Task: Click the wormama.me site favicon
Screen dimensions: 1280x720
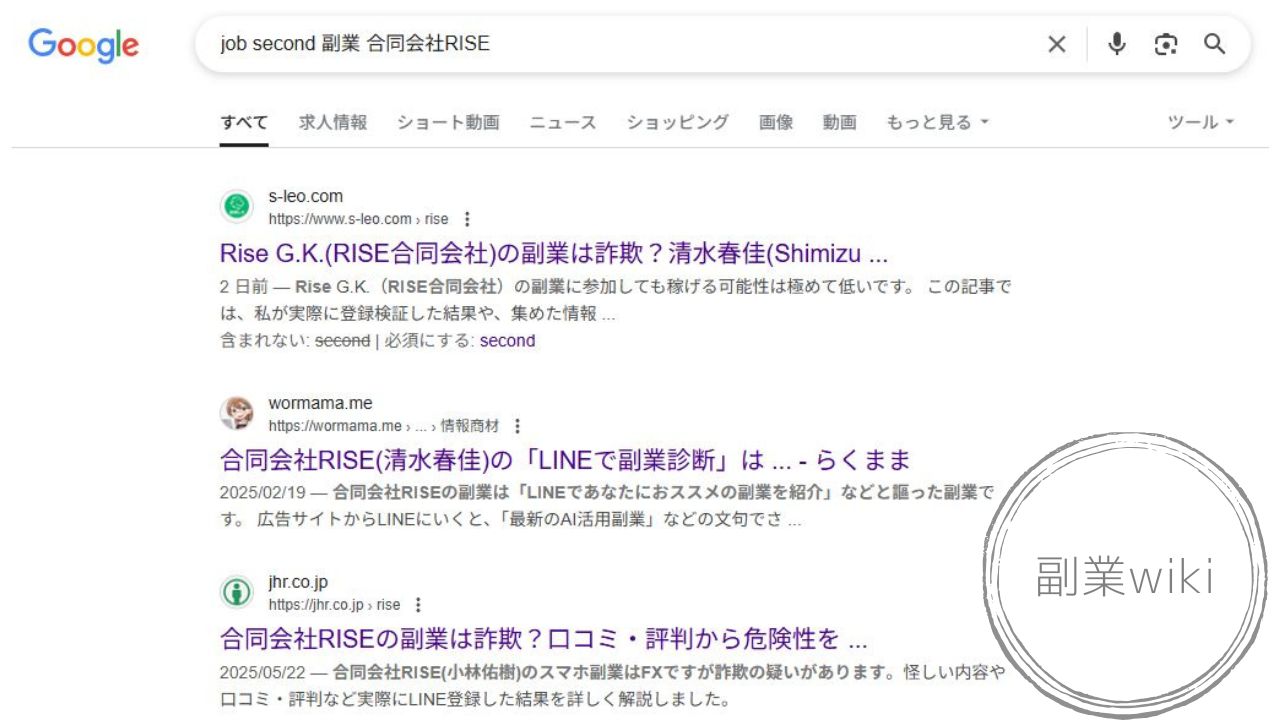Action: pos(237,414)
